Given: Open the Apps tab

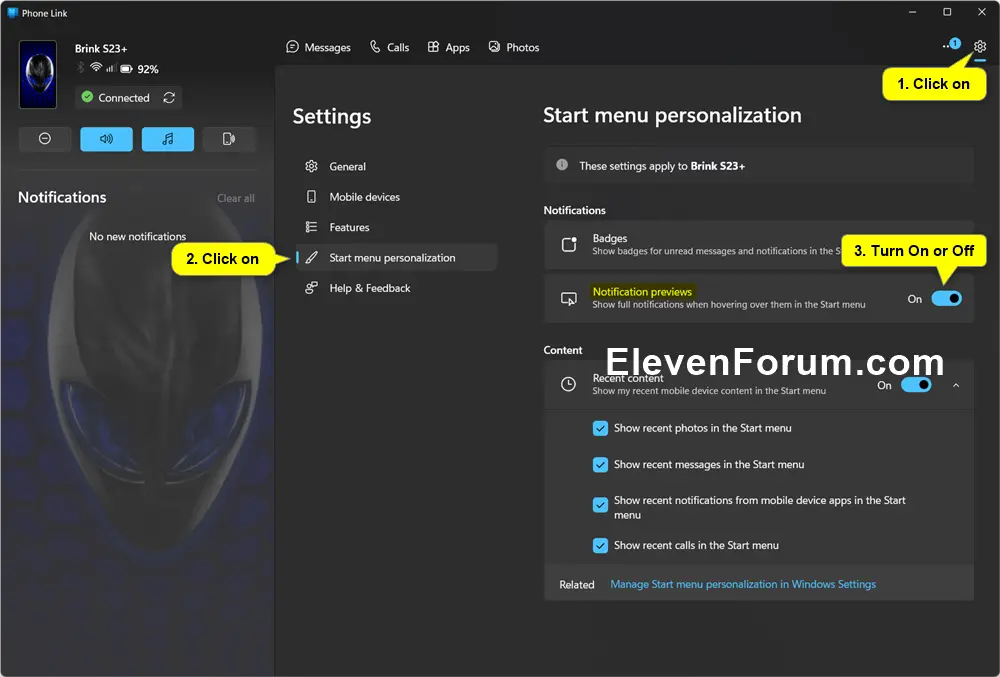Looking at the screenshot, I should click(448, 47).
